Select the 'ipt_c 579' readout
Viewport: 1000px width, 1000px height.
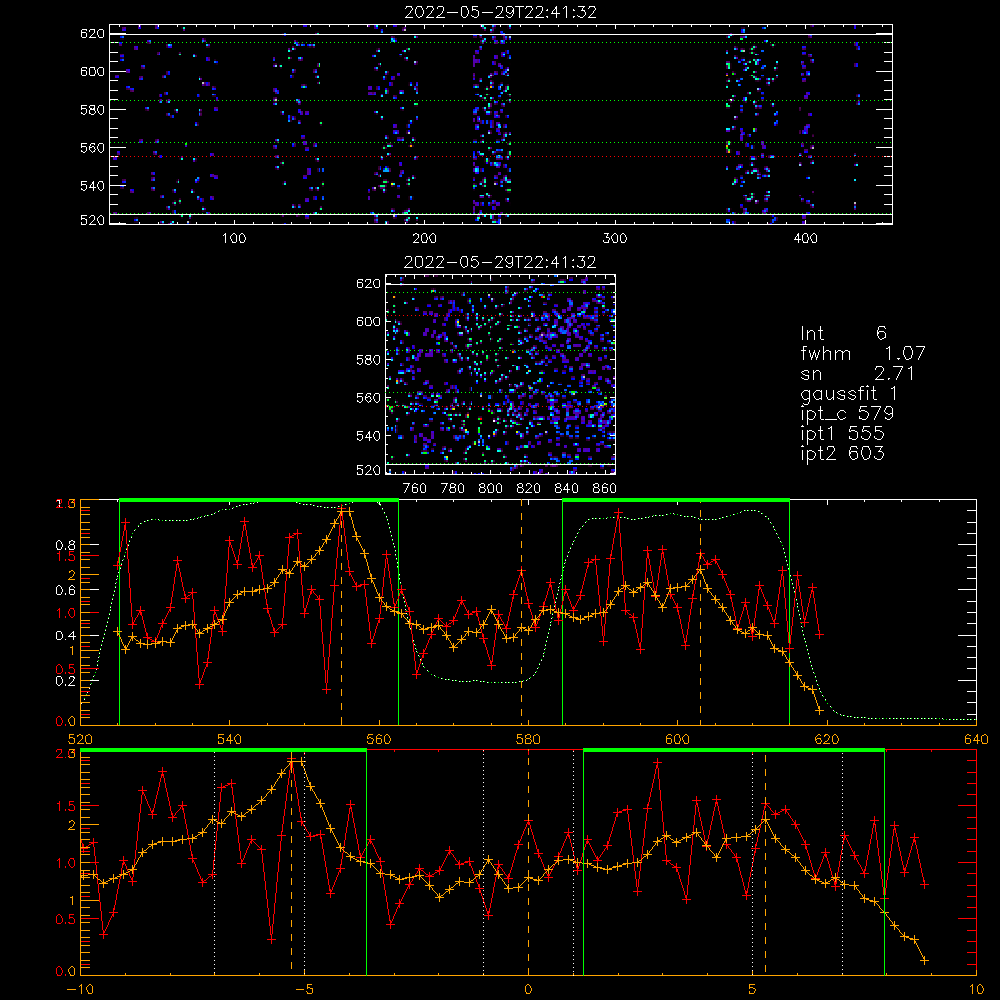[x=847, y=414]
